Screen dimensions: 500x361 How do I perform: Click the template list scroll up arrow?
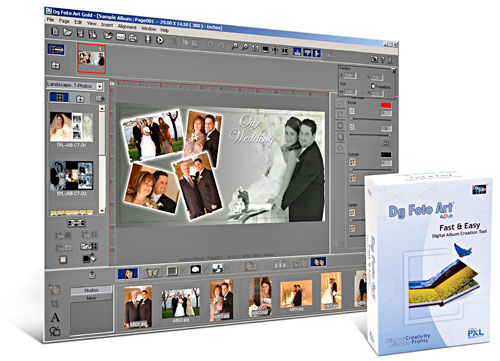[102, 108]
